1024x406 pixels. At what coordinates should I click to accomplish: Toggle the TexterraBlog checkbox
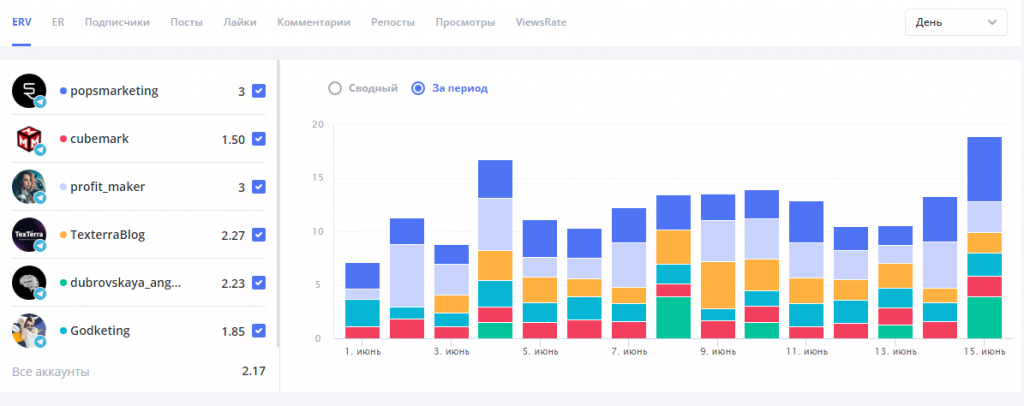(x=259, y=235)
